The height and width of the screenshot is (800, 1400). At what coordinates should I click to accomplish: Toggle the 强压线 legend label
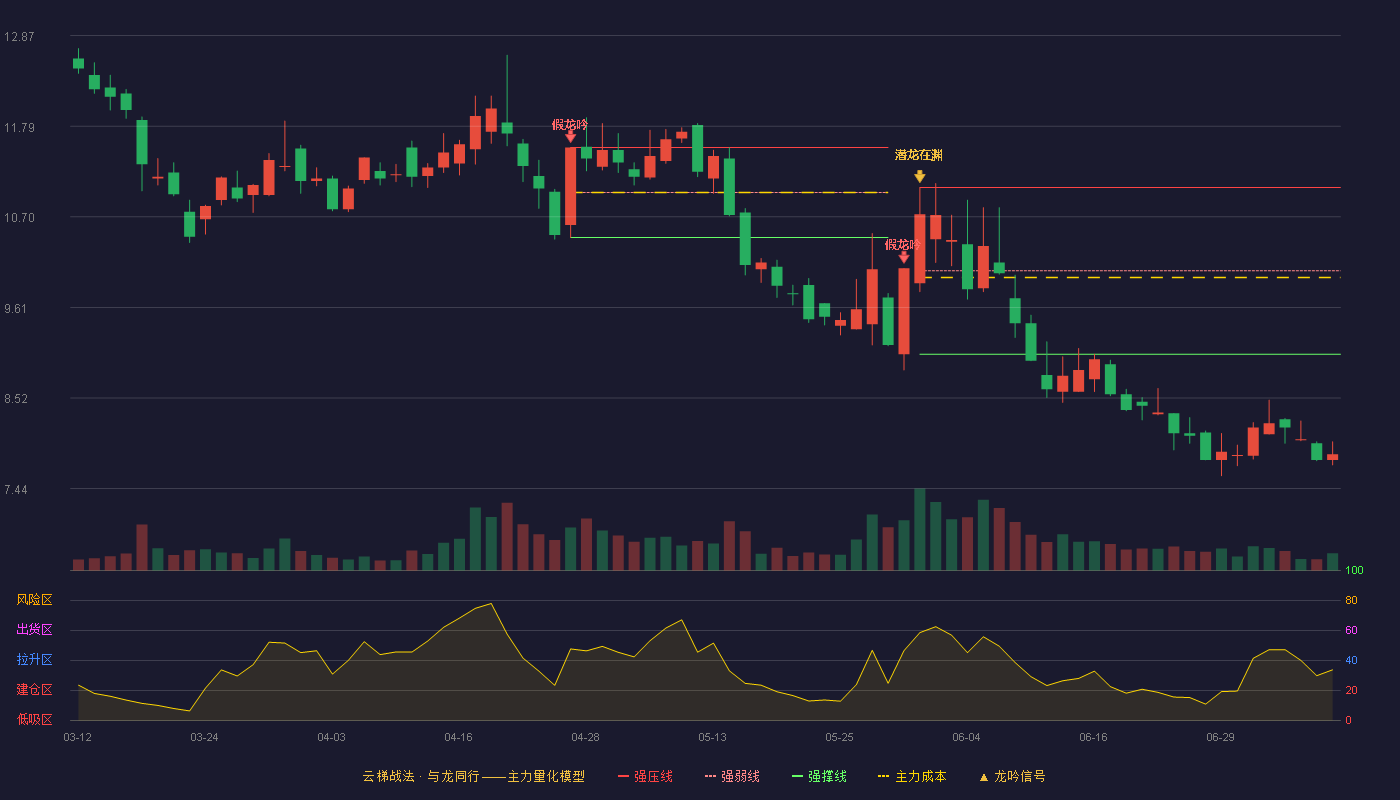tap(653, 776)
